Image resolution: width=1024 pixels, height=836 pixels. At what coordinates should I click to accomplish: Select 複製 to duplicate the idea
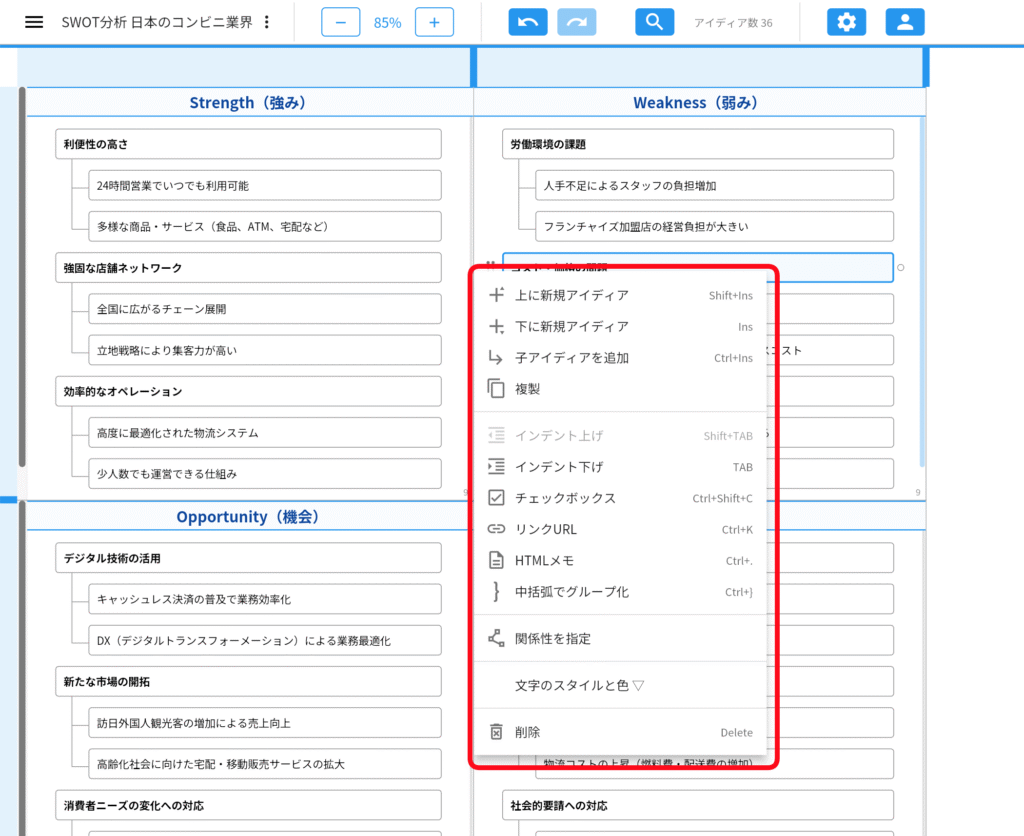coord(527,389)
